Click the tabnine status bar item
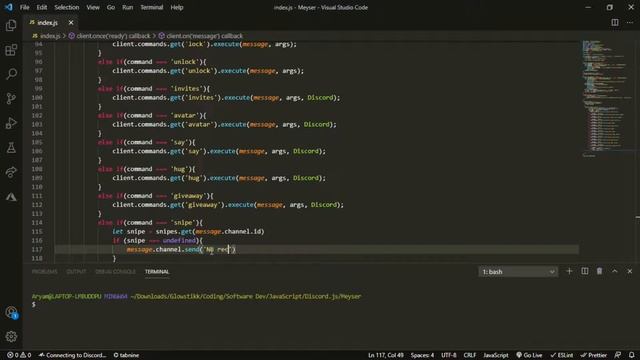 126,355
